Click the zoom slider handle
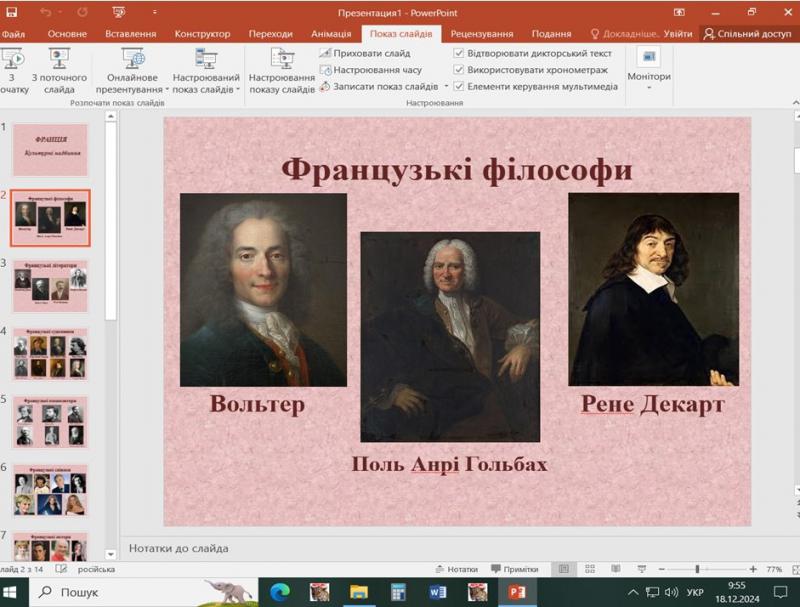 click(697, 569)
